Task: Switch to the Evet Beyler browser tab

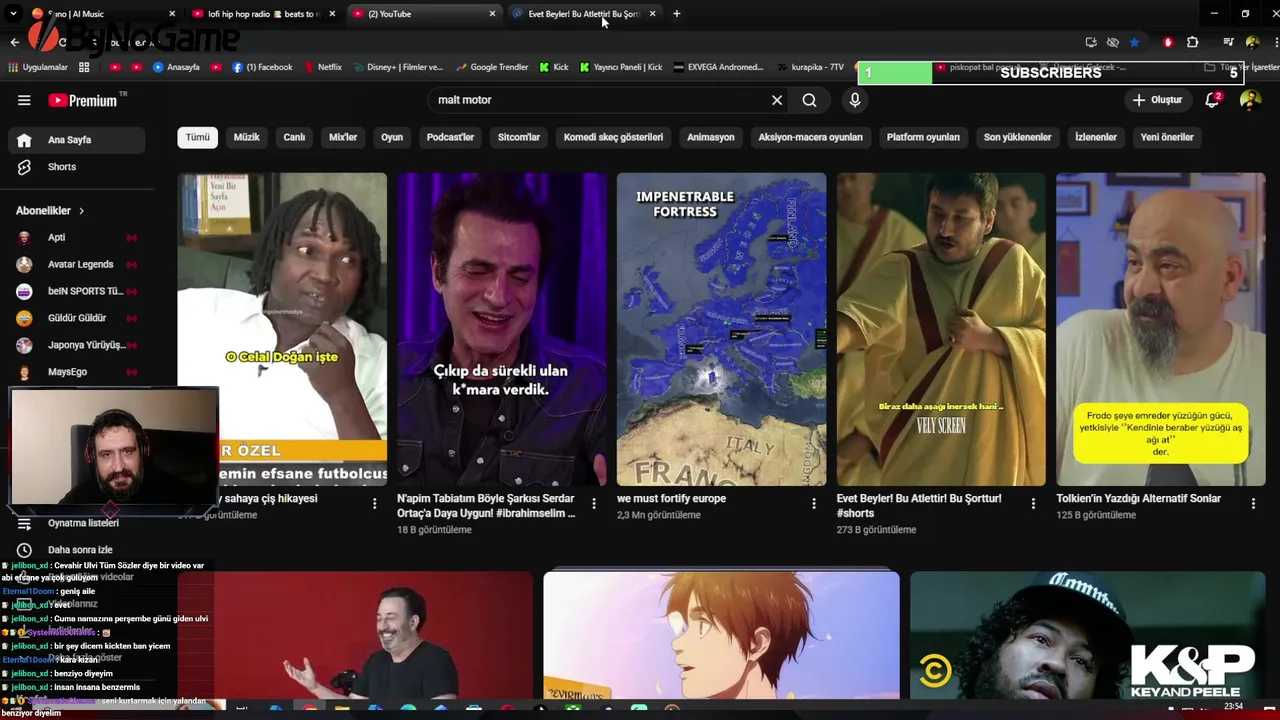Action: tap(584, 14)
